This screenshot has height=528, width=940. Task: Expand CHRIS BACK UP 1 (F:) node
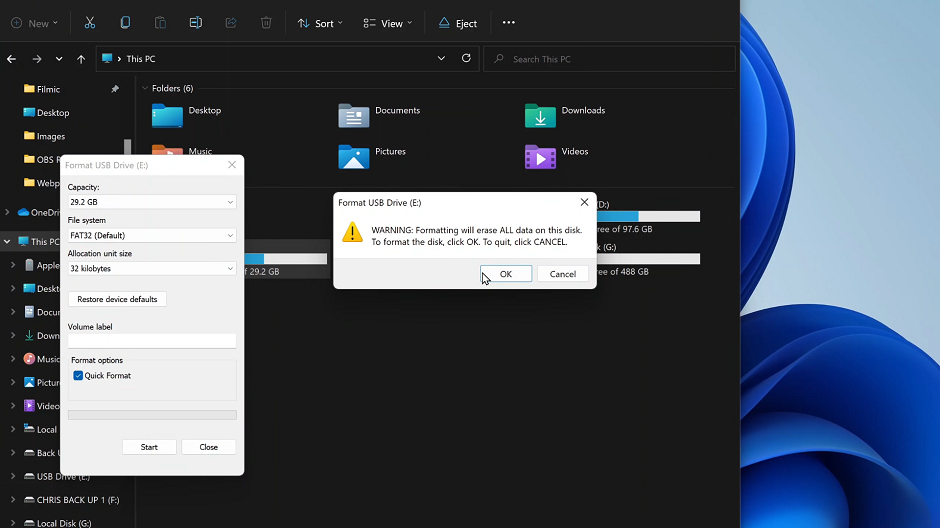[13, 500]
